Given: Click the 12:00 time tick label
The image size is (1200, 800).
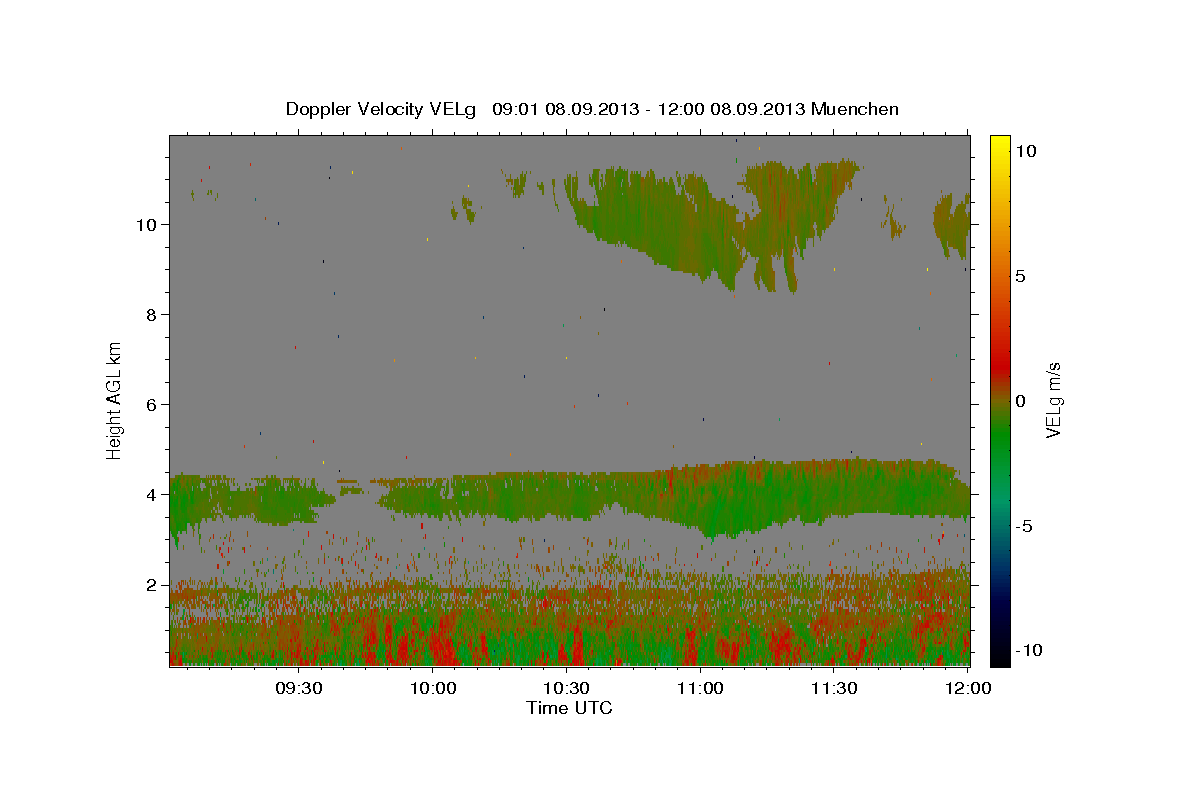Looking at the screenshot, I should 967,688.
